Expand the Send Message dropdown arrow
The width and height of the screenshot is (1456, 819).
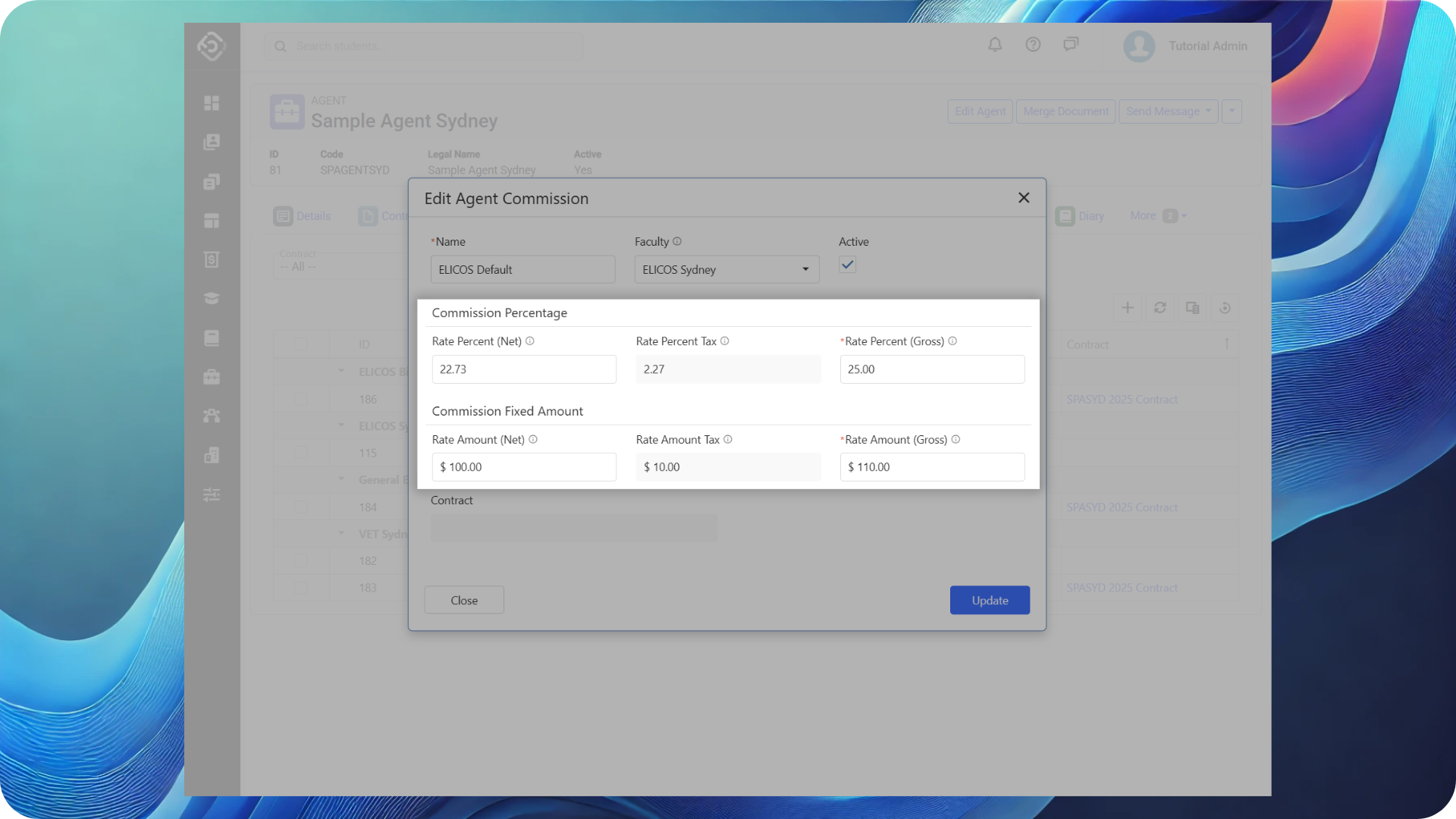[x=1208, y=111]
